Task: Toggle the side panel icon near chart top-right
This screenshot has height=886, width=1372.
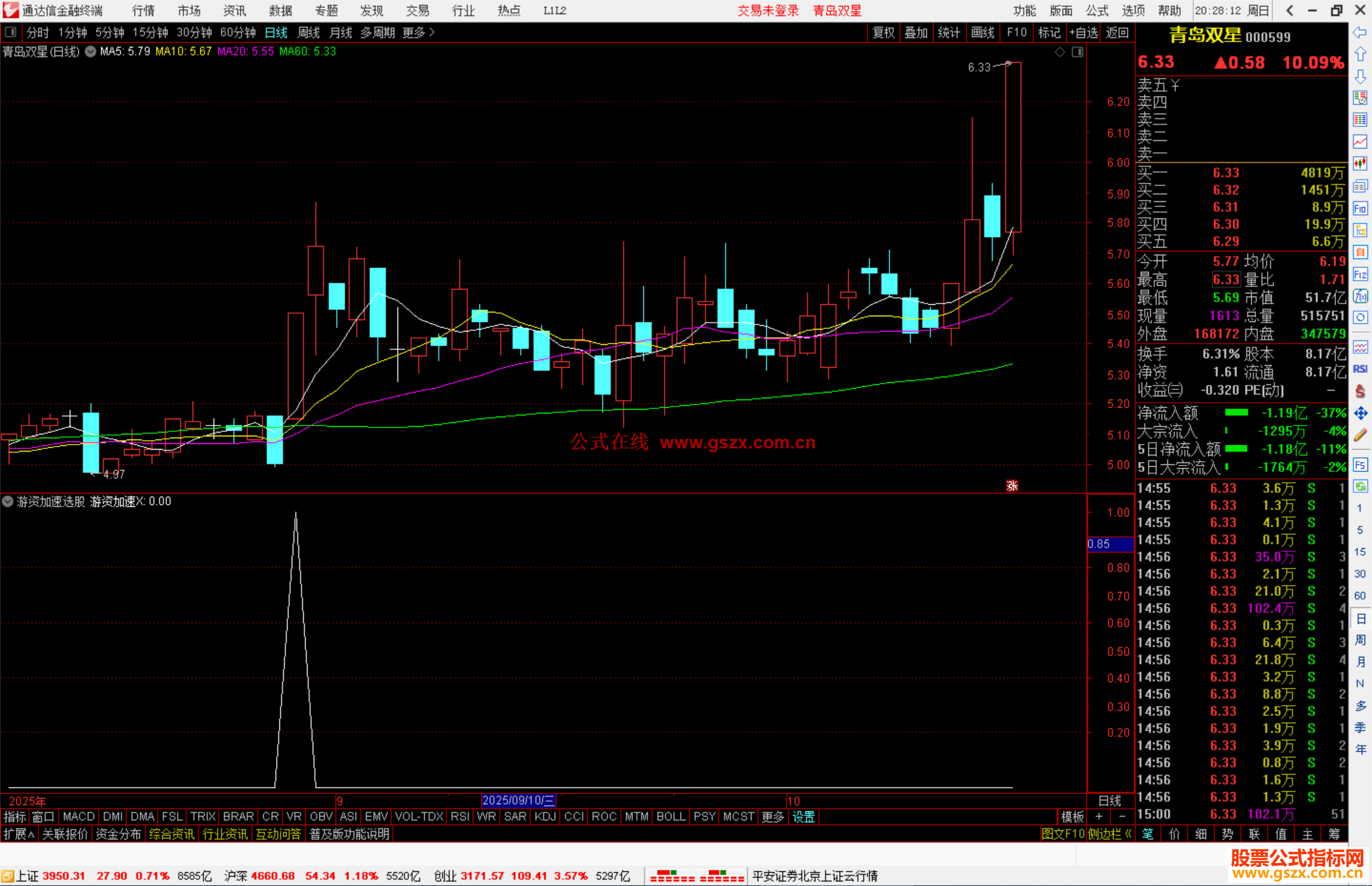Action: pos(1077,52)
